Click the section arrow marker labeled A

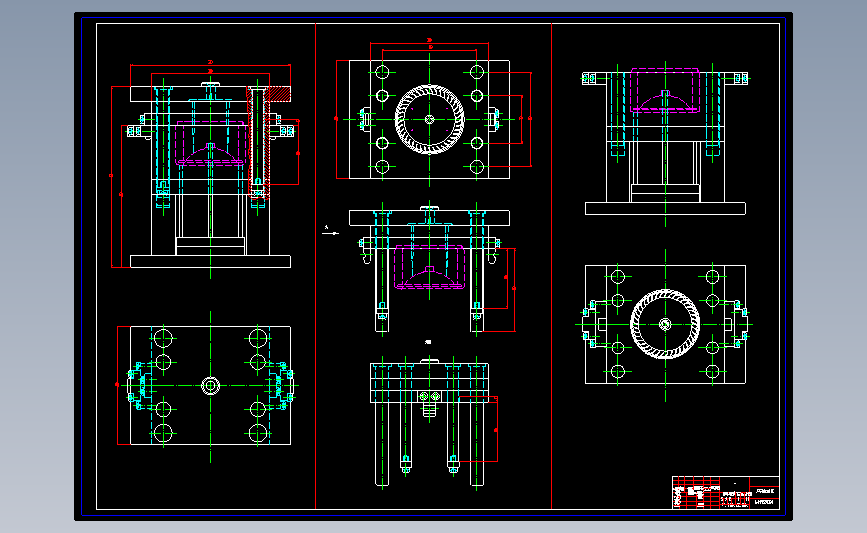(x=330, y=231)
